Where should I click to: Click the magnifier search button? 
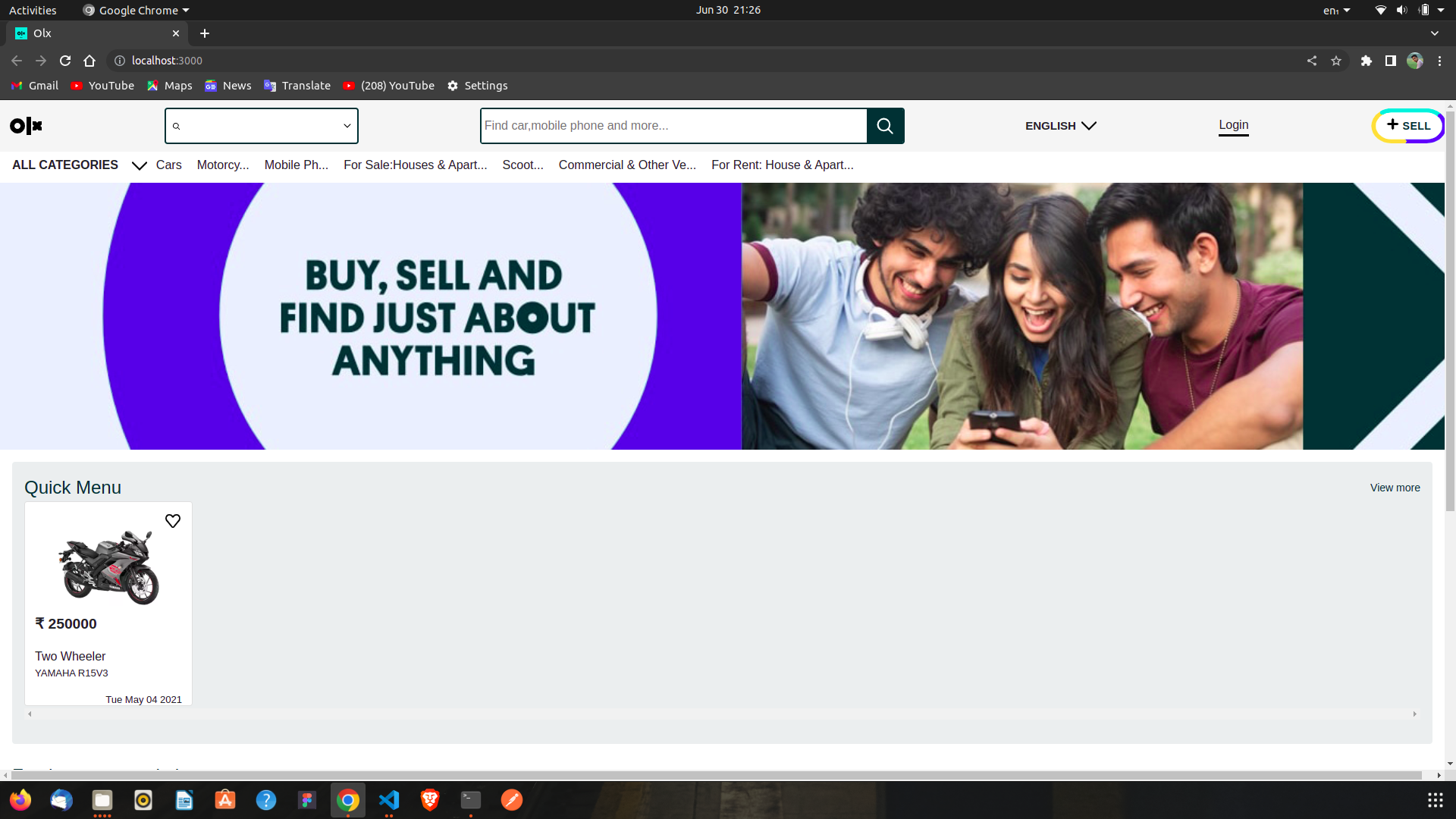[x=885, y=126]
